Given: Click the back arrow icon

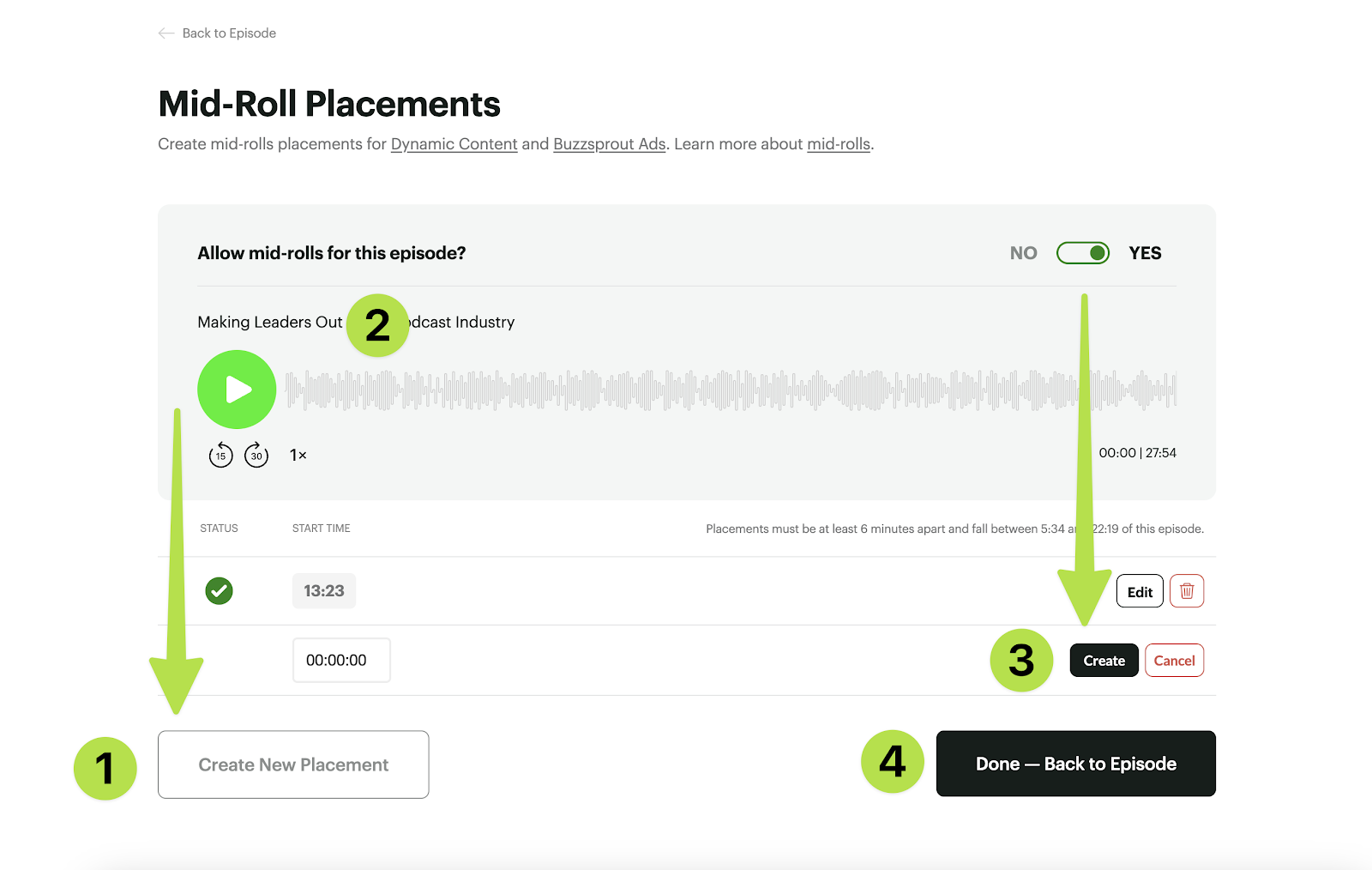Looking at the screenshot, I should click(166, 33).
